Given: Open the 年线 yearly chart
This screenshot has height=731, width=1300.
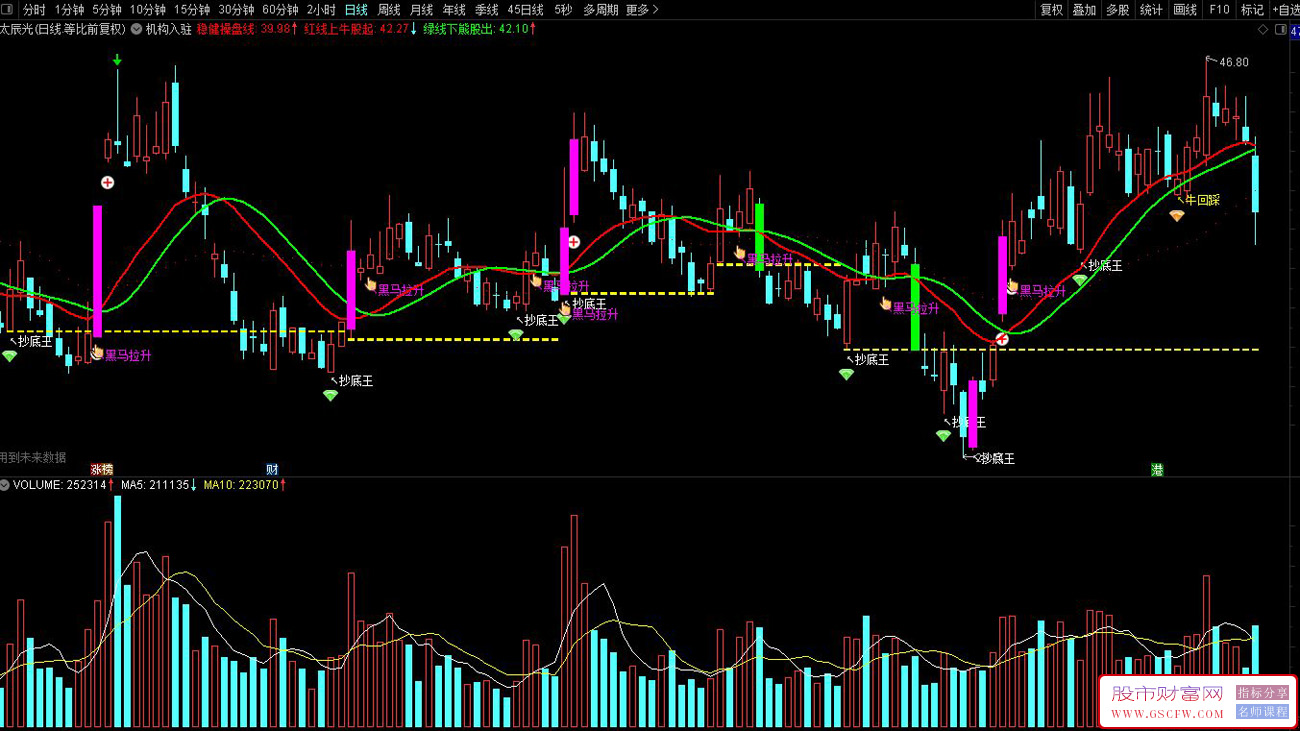Looking at the screenshot, I should [454, 10].
